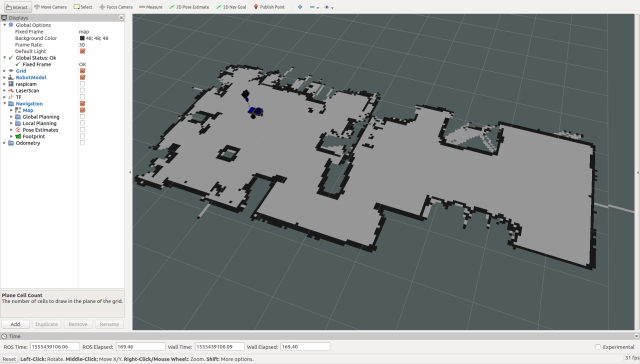This screenshot has height=364, width=640.
Task: Click the Add display button
Action: [x=15, y=324]
